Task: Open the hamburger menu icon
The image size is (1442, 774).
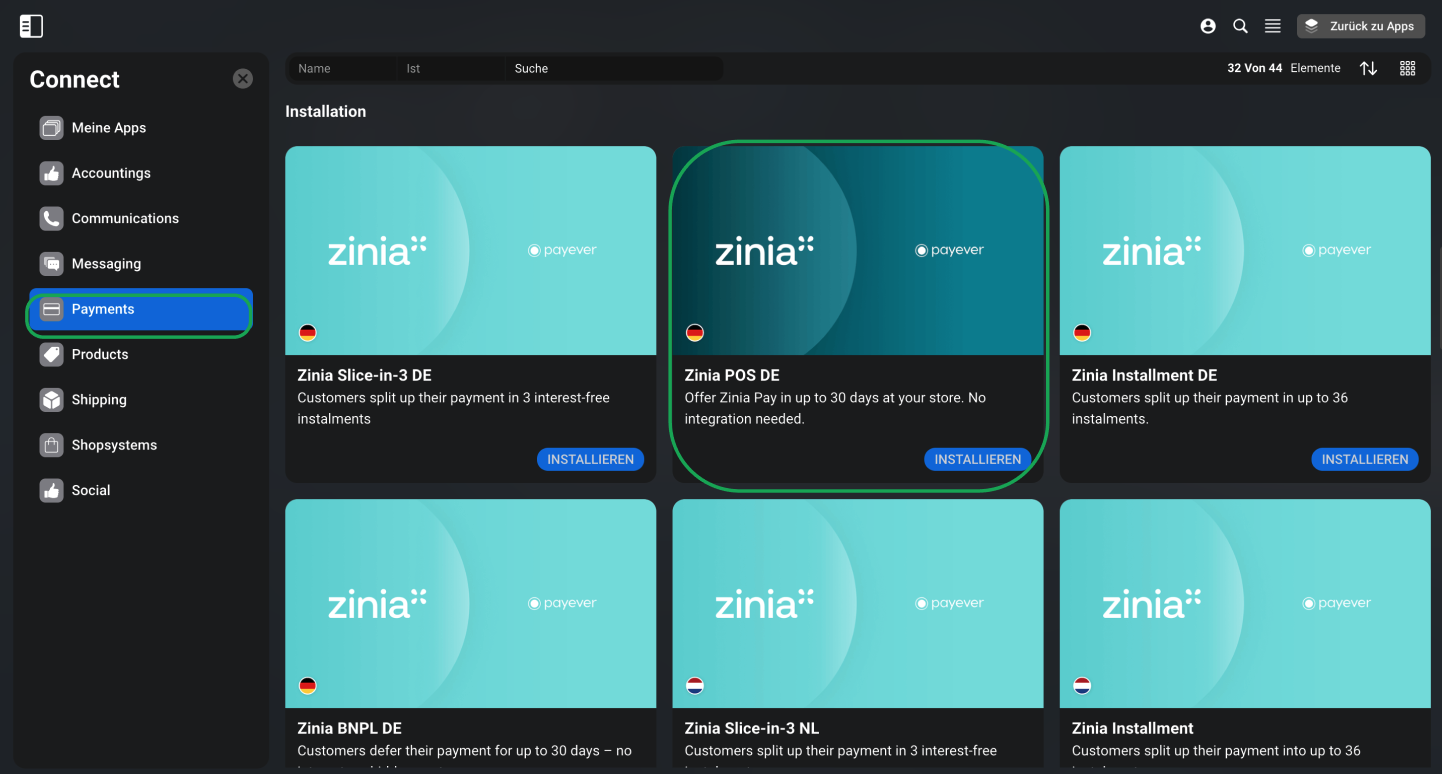Action: tap(1273, 26)
